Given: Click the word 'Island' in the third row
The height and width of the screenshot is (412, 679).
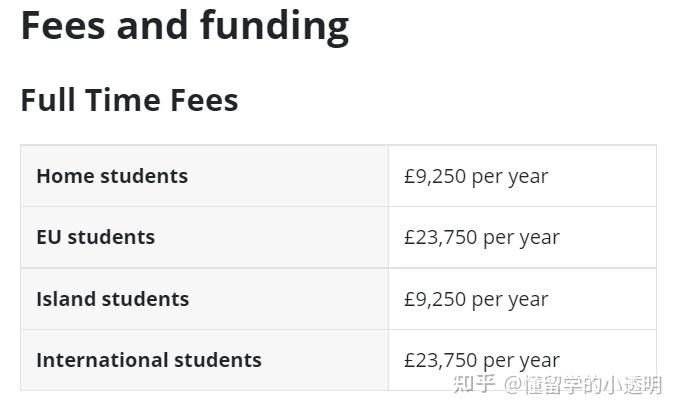Looking at the screenshot, I should pyautogui.click(x=66, y=299).
